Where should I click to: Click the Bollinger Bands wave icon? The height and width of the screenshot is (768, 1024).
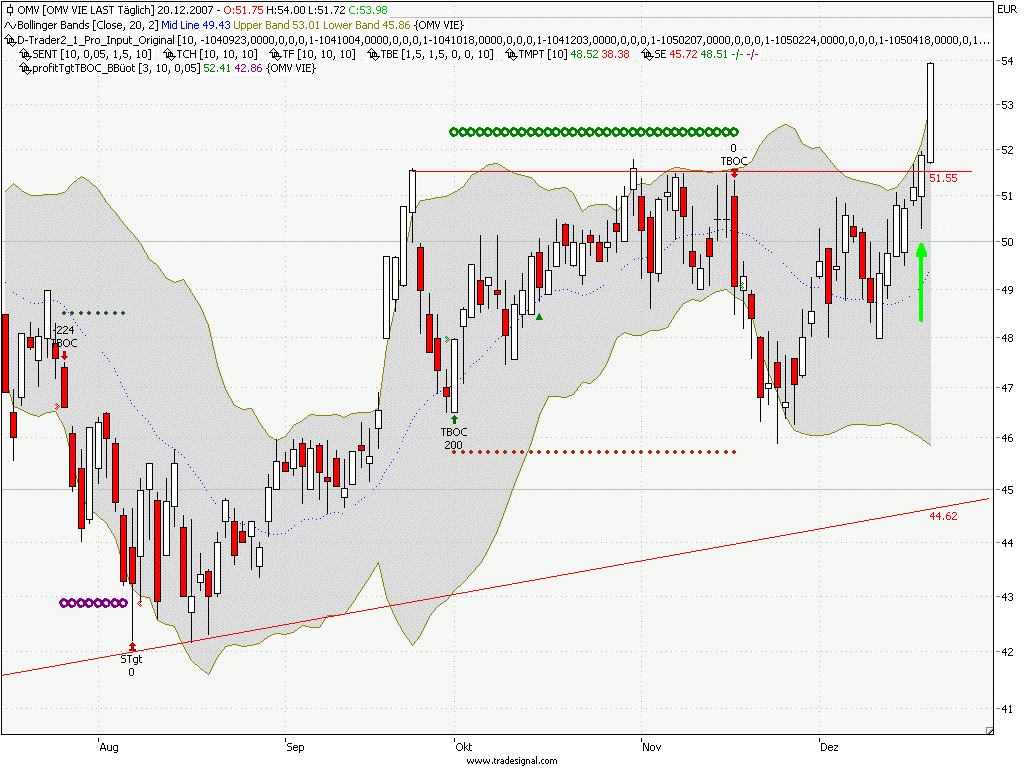pos(10,25)
